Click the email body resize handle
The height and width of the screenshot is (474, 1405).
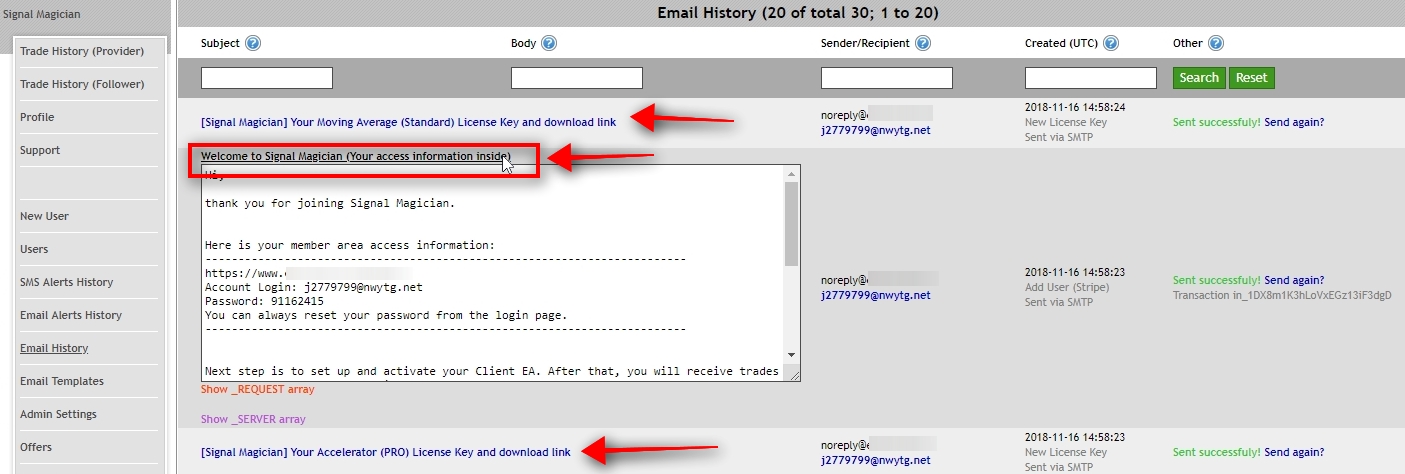[x=793, y=374]
